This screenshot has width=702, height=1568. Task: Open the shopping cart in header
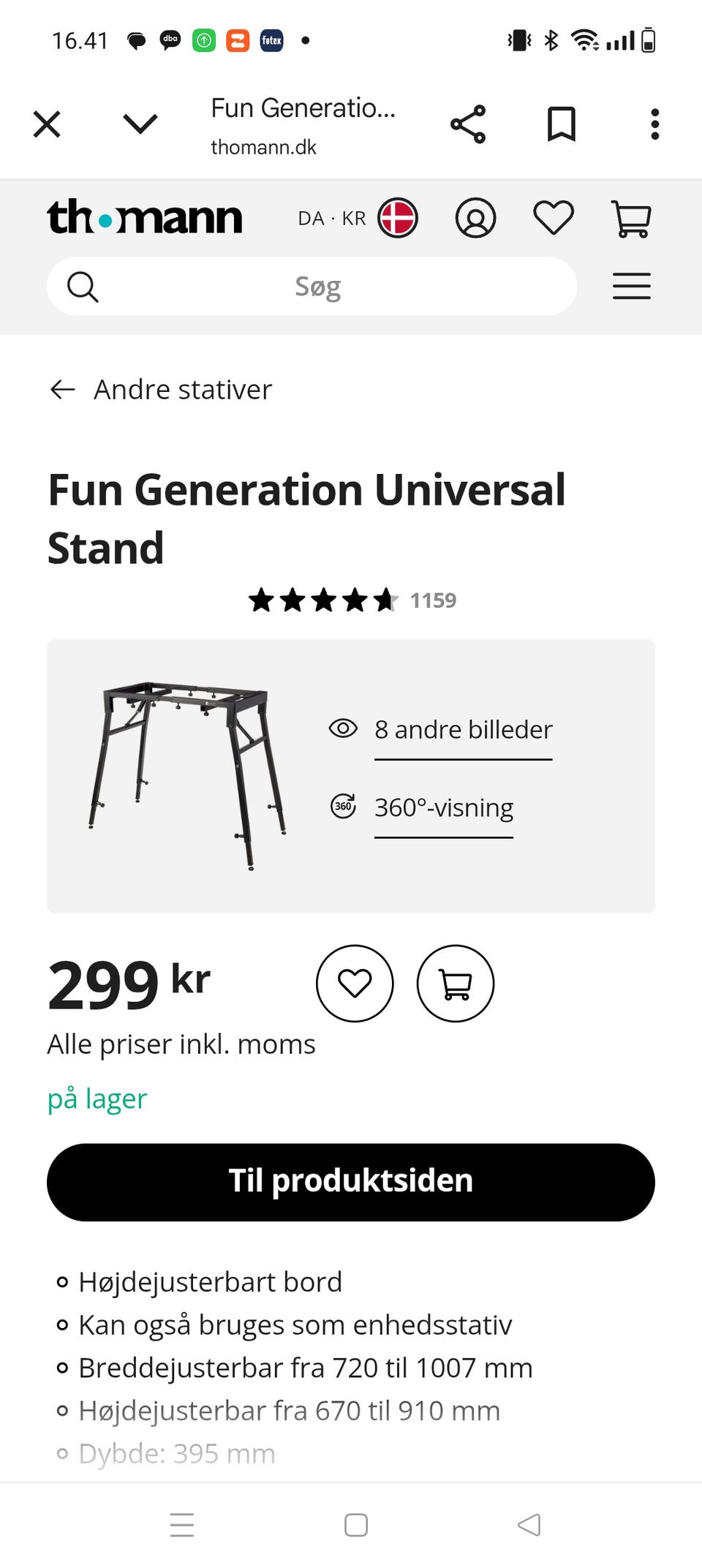pos(630,219)
